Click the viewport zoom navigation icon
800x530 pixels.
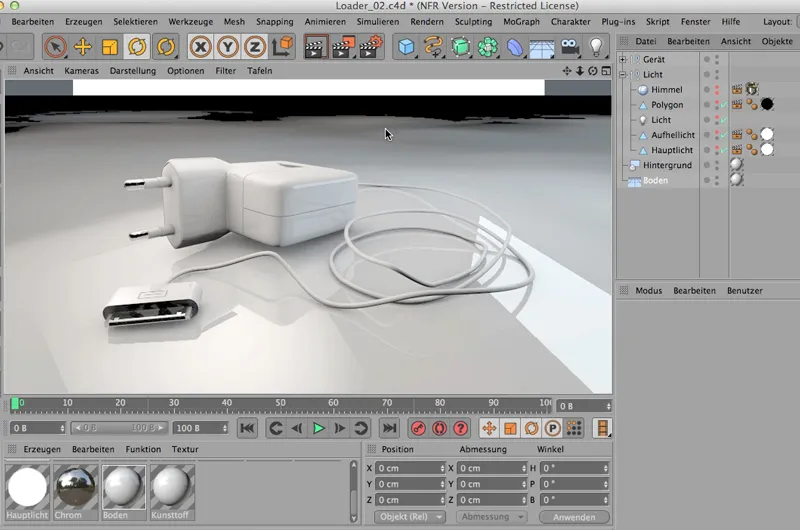580,71
